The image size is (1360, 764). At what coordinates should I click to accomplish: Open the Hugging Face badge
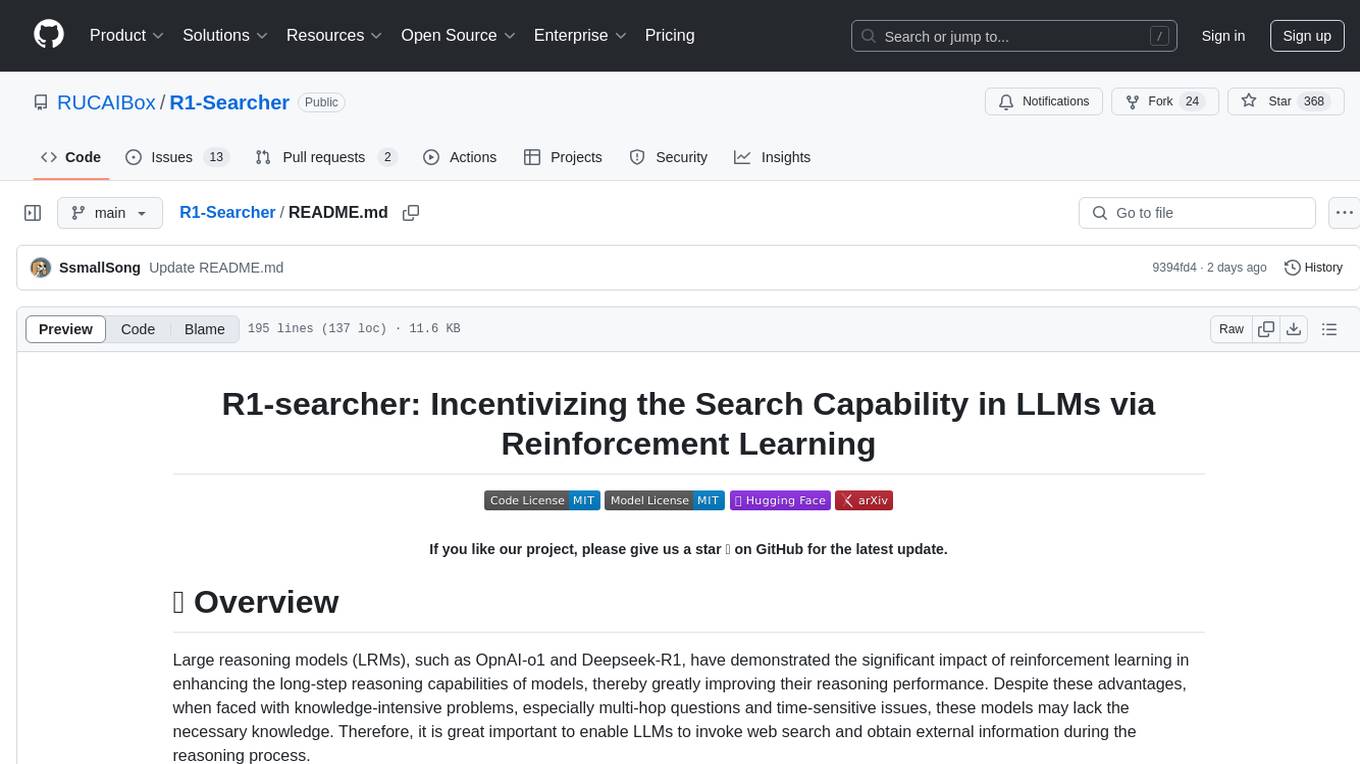(780, 500)
